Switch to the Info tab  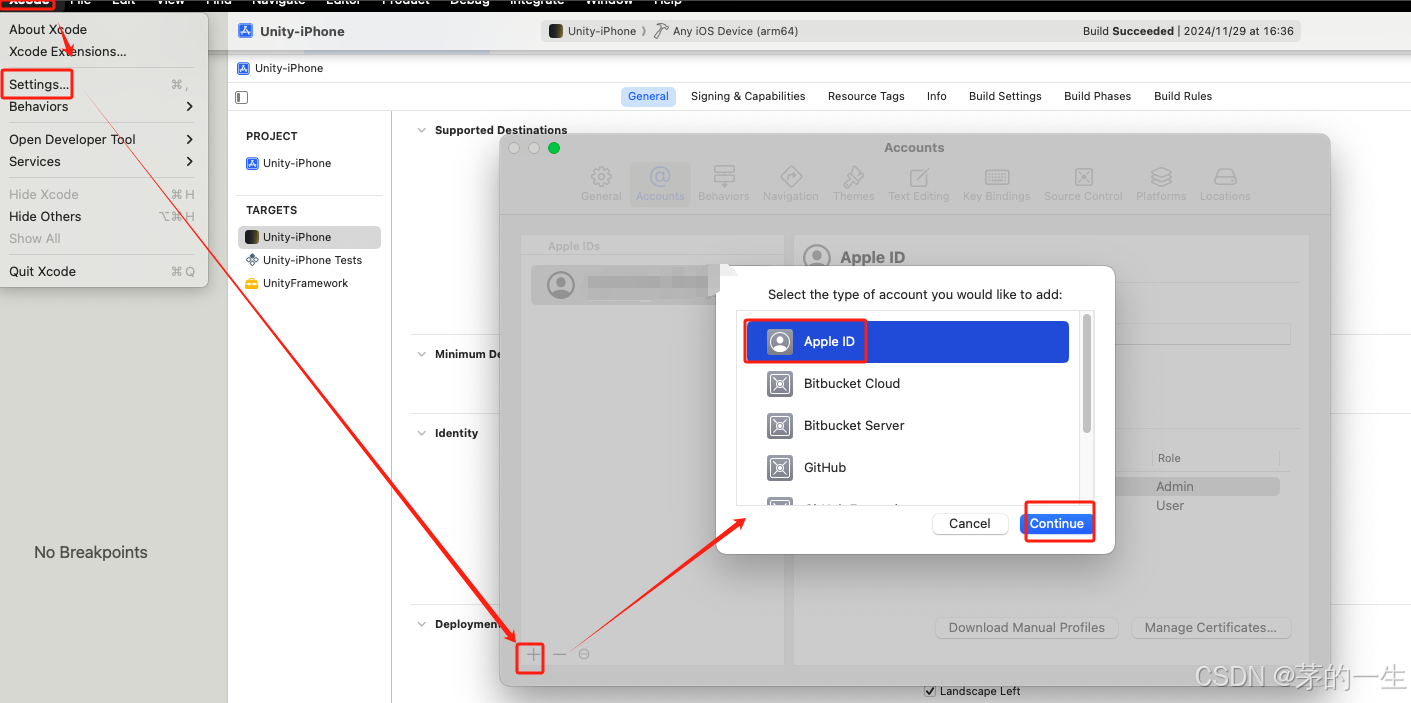pos(936,96)
